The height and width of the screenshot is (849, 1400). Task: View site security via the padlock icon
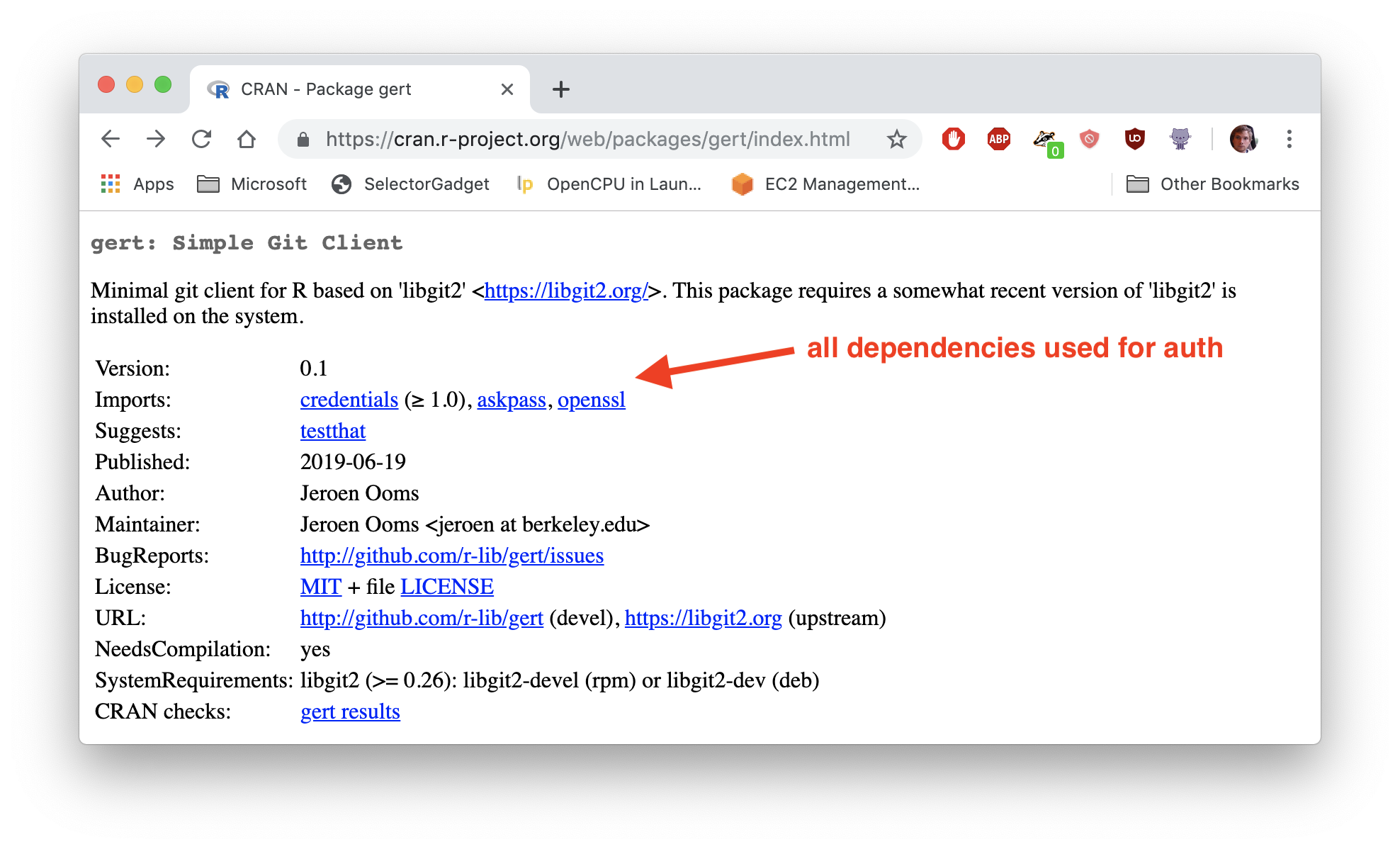(303, 140)
